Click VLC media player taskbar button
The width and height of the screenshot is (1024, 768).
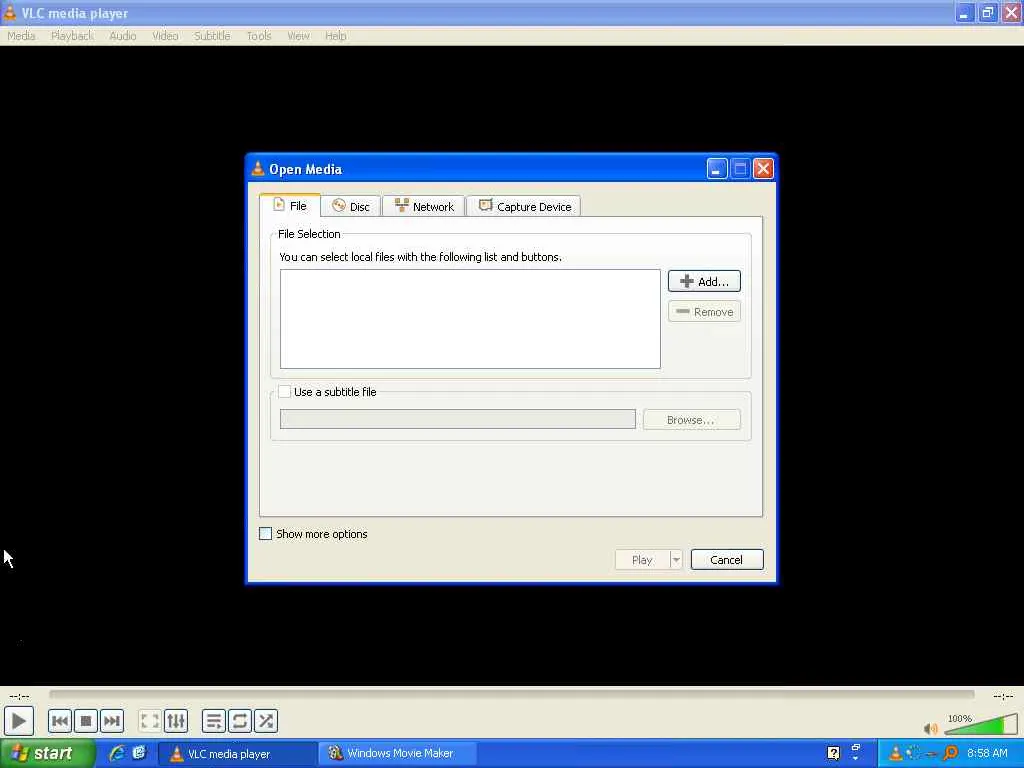238,754
